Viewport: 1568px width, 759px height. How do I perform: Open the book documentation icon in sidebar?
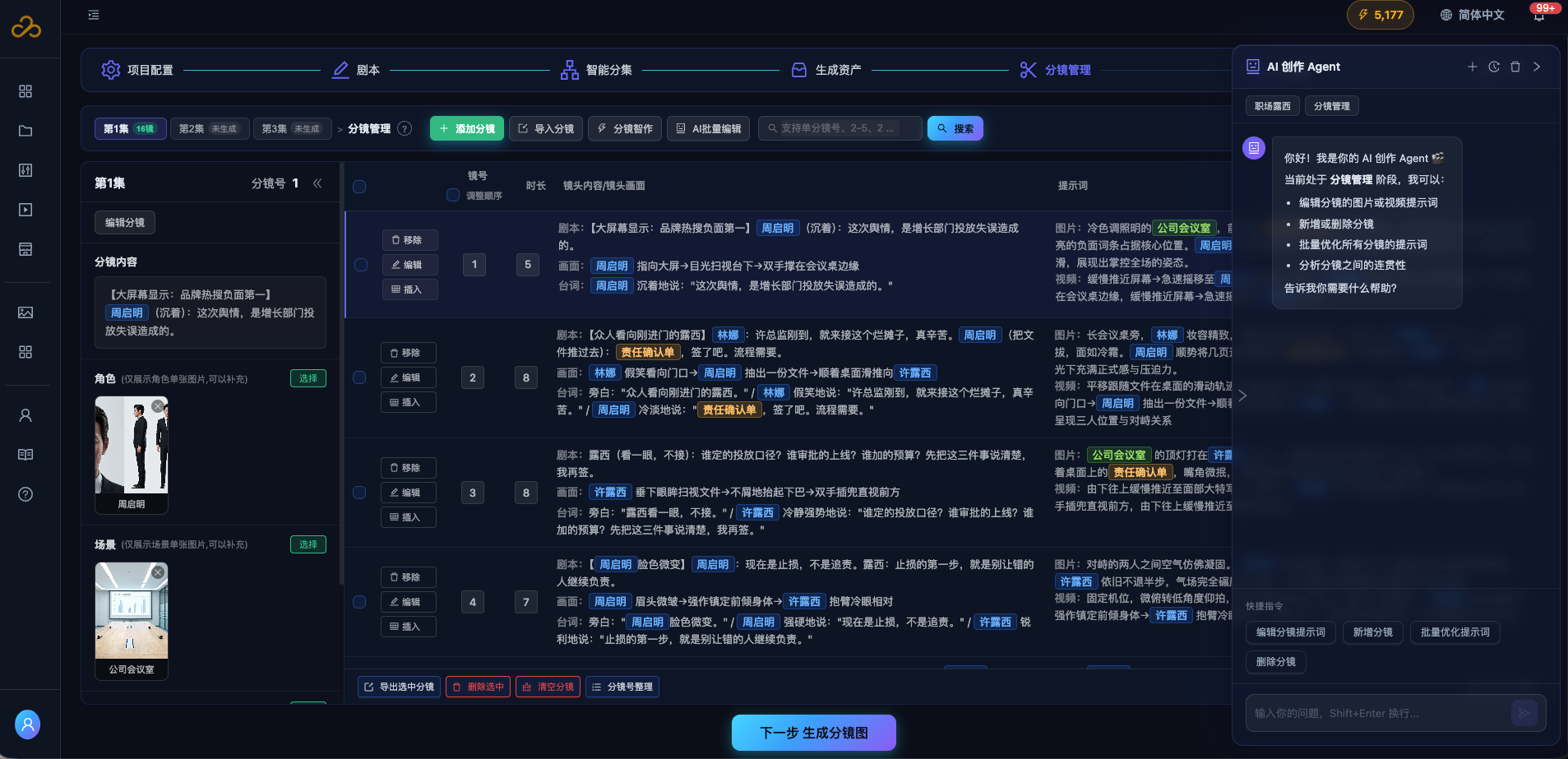[x=25, y=455]
